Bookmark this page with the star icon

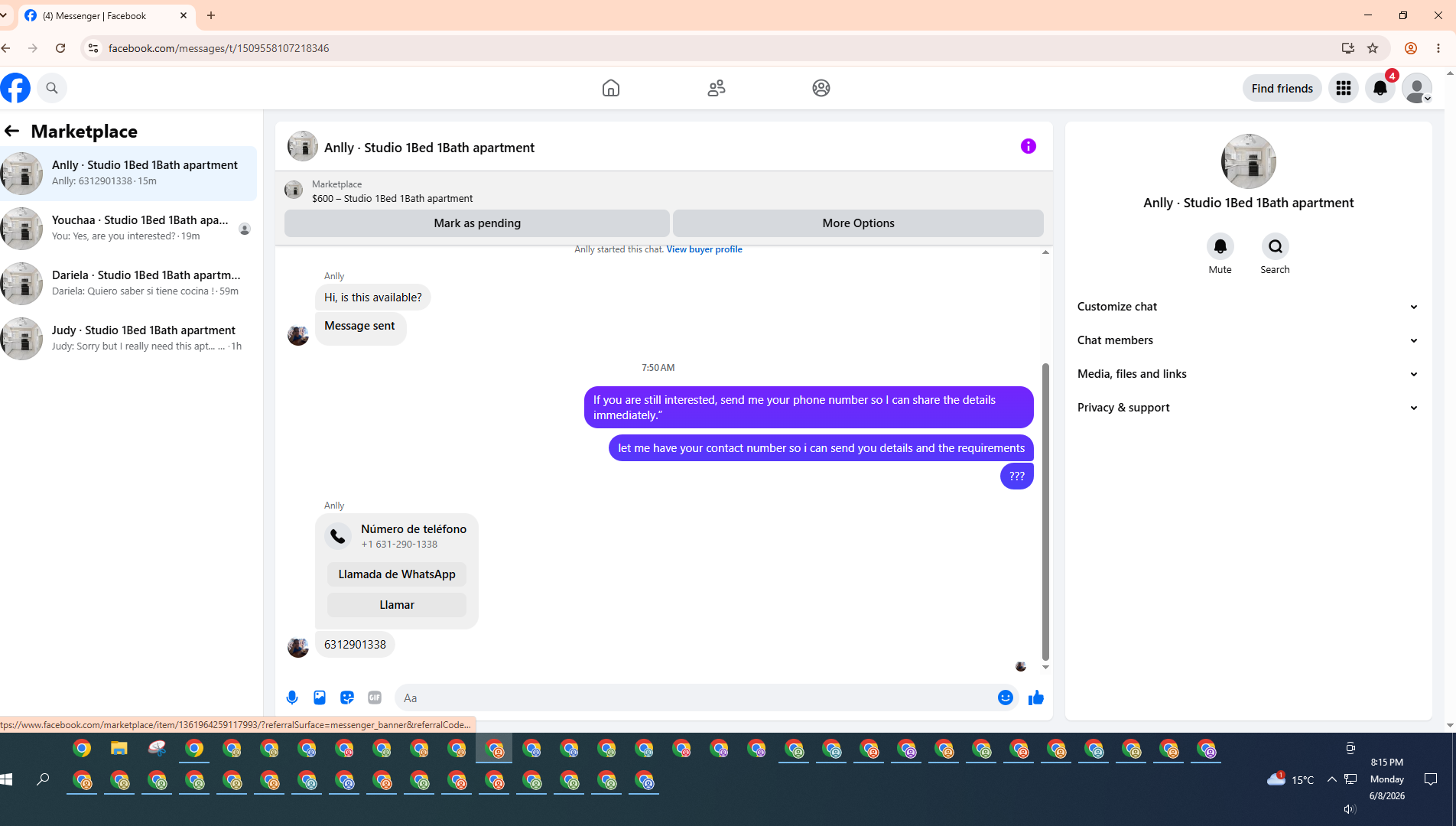(1373, 48)
